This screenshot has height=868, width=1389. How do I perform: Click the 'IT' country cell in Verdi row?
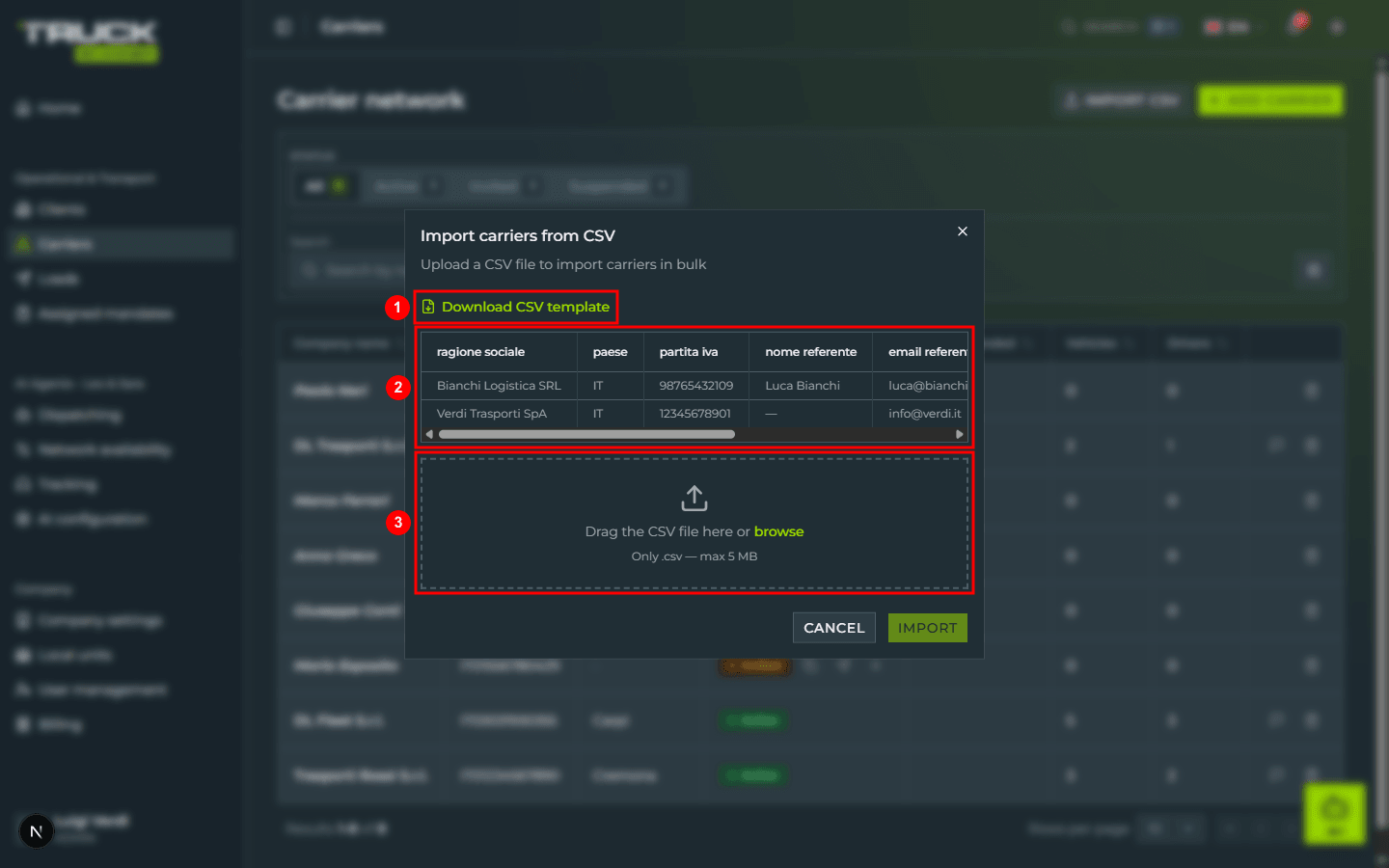[610, 414]
